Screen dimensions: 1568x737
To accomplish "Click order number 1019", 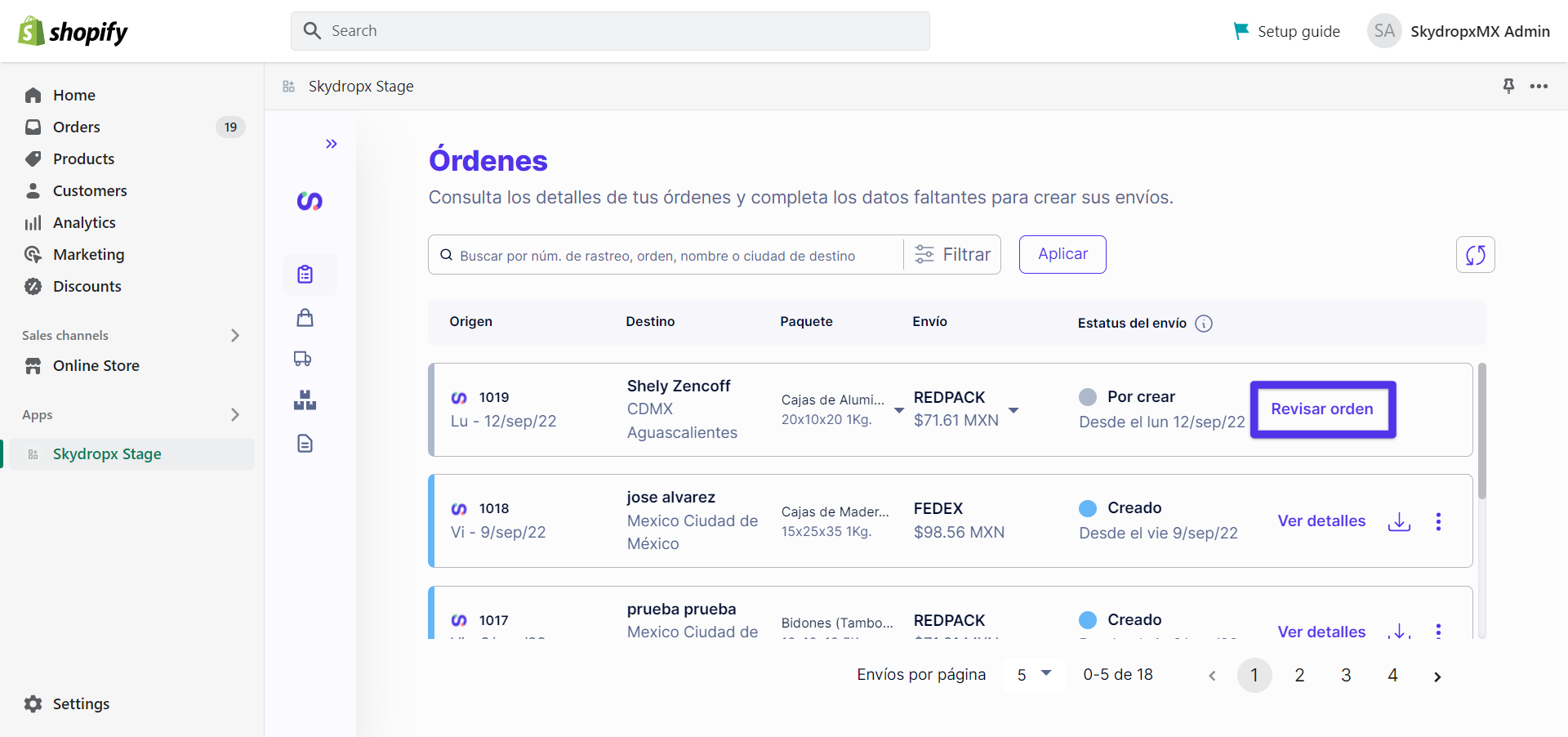I will 494,398.
